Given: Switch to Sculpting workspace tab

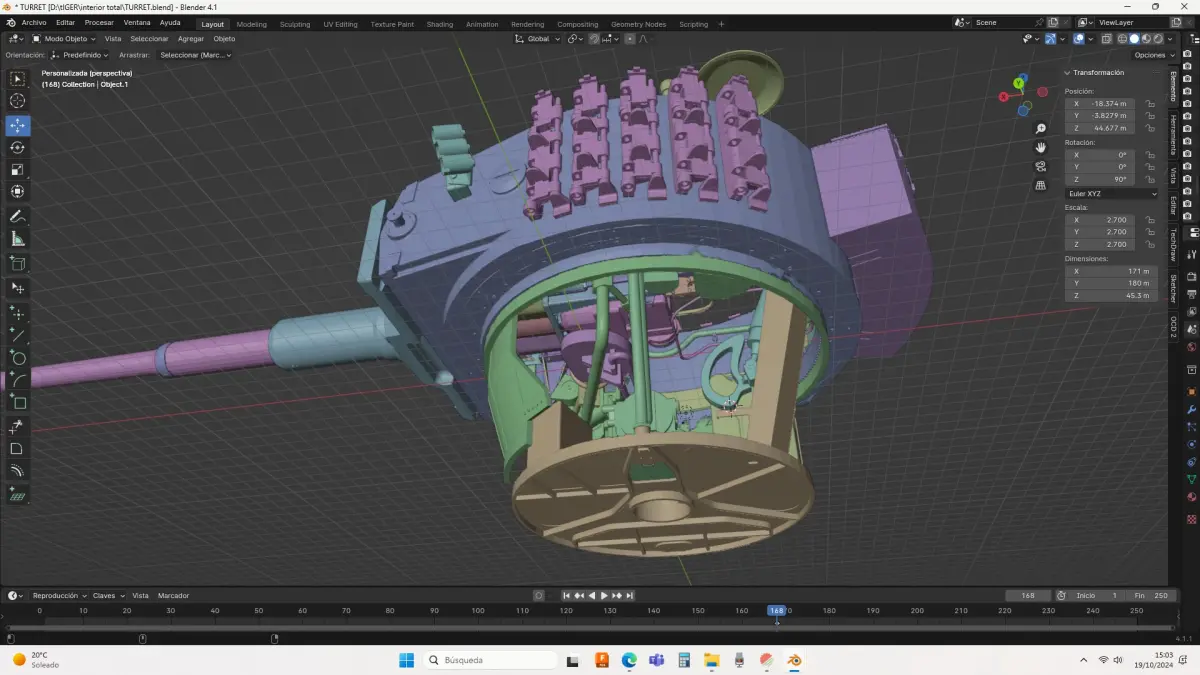Looking at the screenshot, I should (295, 24).
